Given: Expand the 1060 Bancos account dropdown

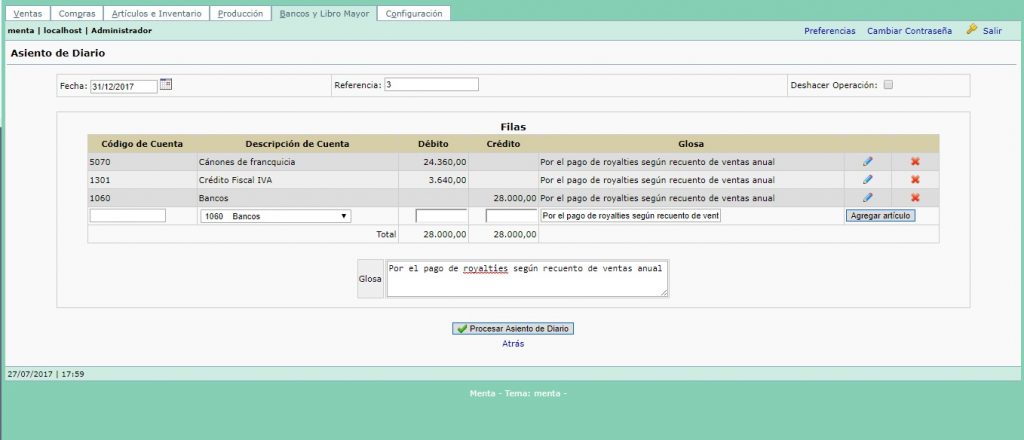Looking at the screenshot, I should pos(275,216).
